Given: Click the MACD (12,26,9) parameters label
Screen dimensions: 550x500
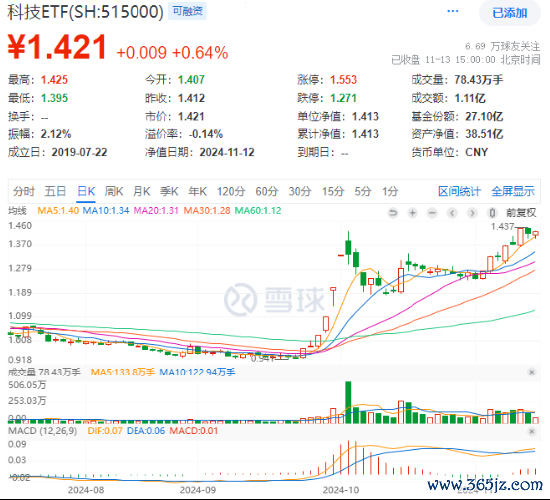Looking at the screenshot, I should pyautogui.click(x=42, y=431).
